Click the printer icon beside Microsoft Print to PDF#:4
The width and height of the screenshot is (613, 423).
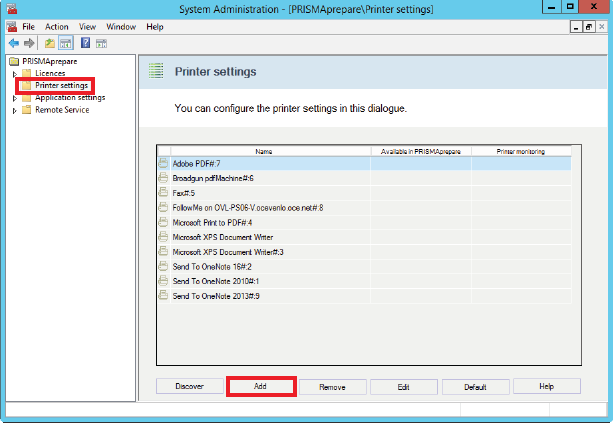pyautogui.click(x=163, y=222)
